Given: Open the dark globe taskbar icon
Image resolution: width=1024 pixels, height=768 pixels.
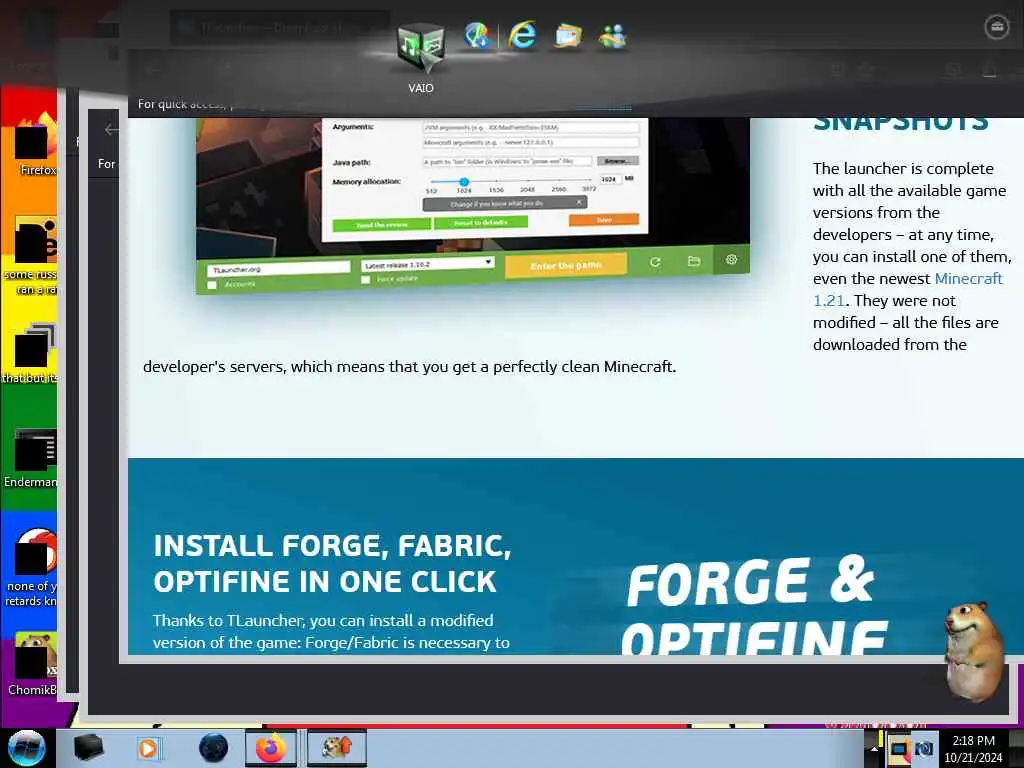Looking at the screenshot, I should click(213, 748).
